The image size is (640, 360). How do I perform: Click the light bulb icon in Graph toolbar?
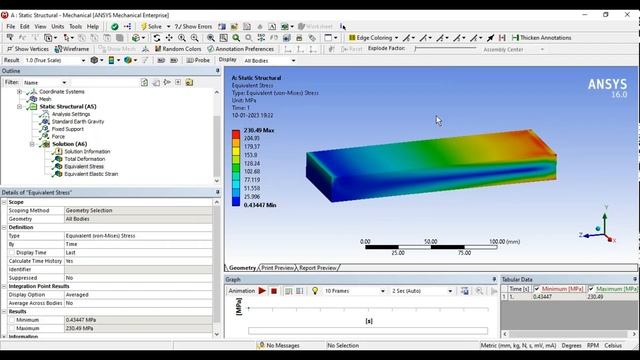click(315, 291)
